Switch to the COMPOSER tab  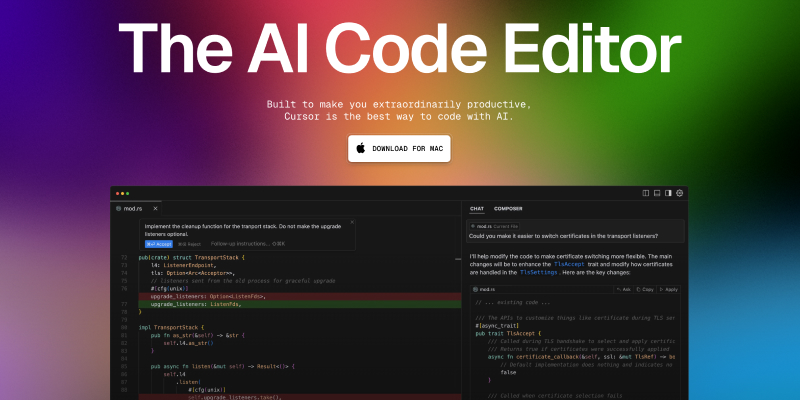click(x=508, y=209)
